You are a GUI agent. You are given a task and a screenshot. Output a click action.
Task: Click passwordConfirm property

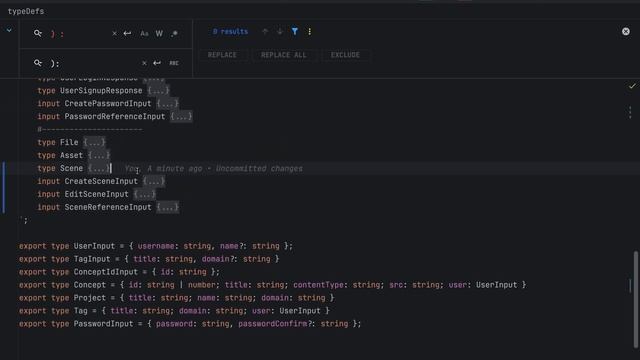[x=272, y=324]
